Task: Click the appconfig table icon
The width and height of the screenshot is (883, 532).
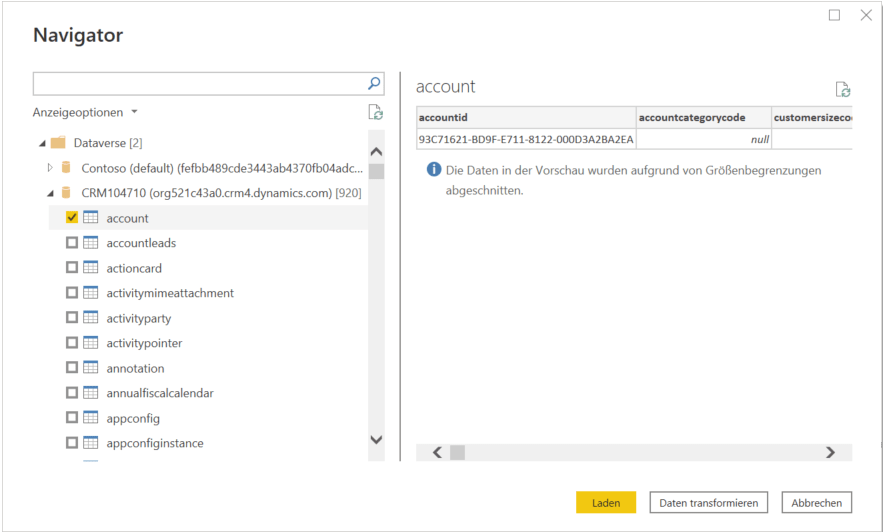Action: 91,418
